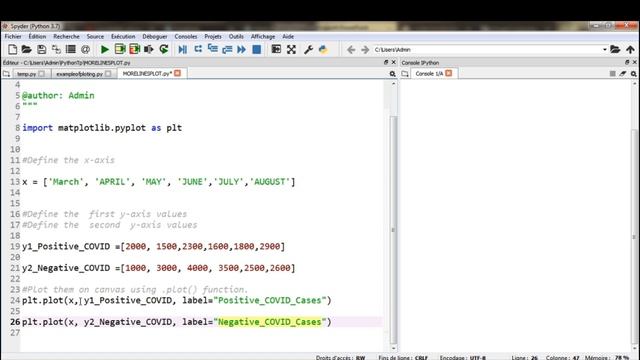This screenshot has height=360, width=640.
Task: Open the PYTHONPATH manager
Action: pyautogui.click(x=323, y=49)
